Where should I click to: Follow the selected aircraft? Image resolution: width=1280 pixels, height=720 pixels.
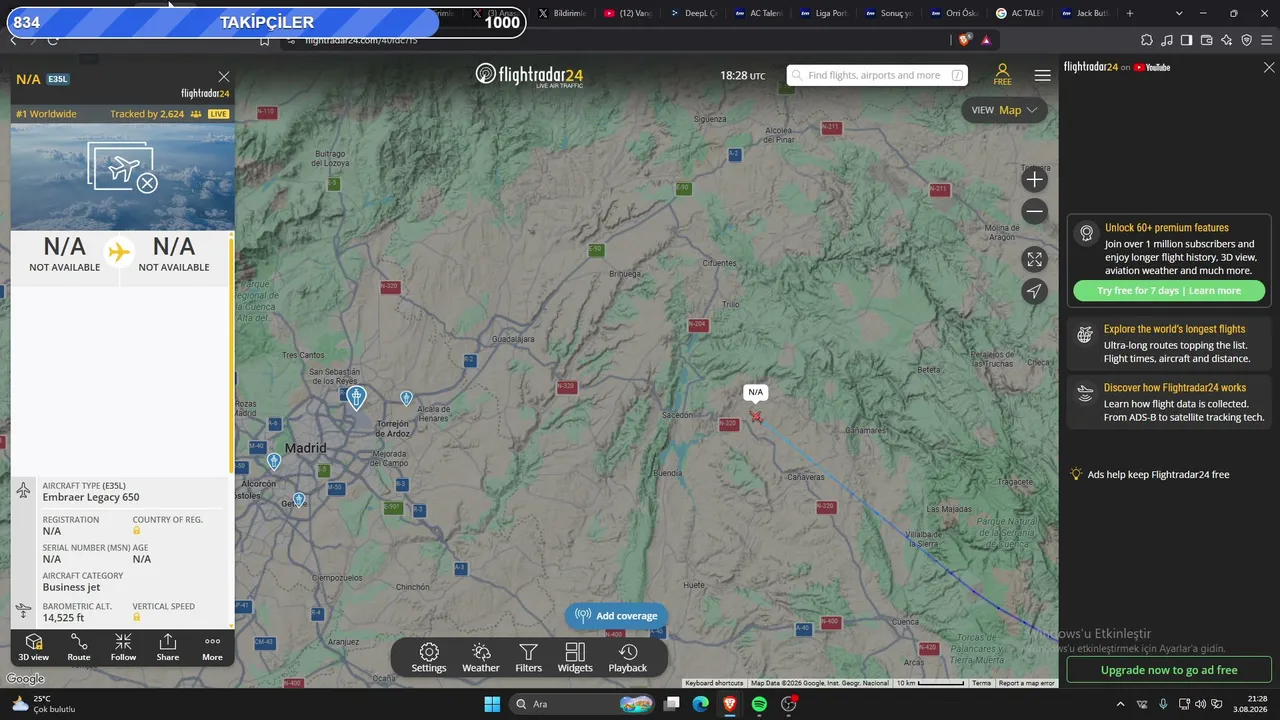pyautogui.click(x=123, y=647)
